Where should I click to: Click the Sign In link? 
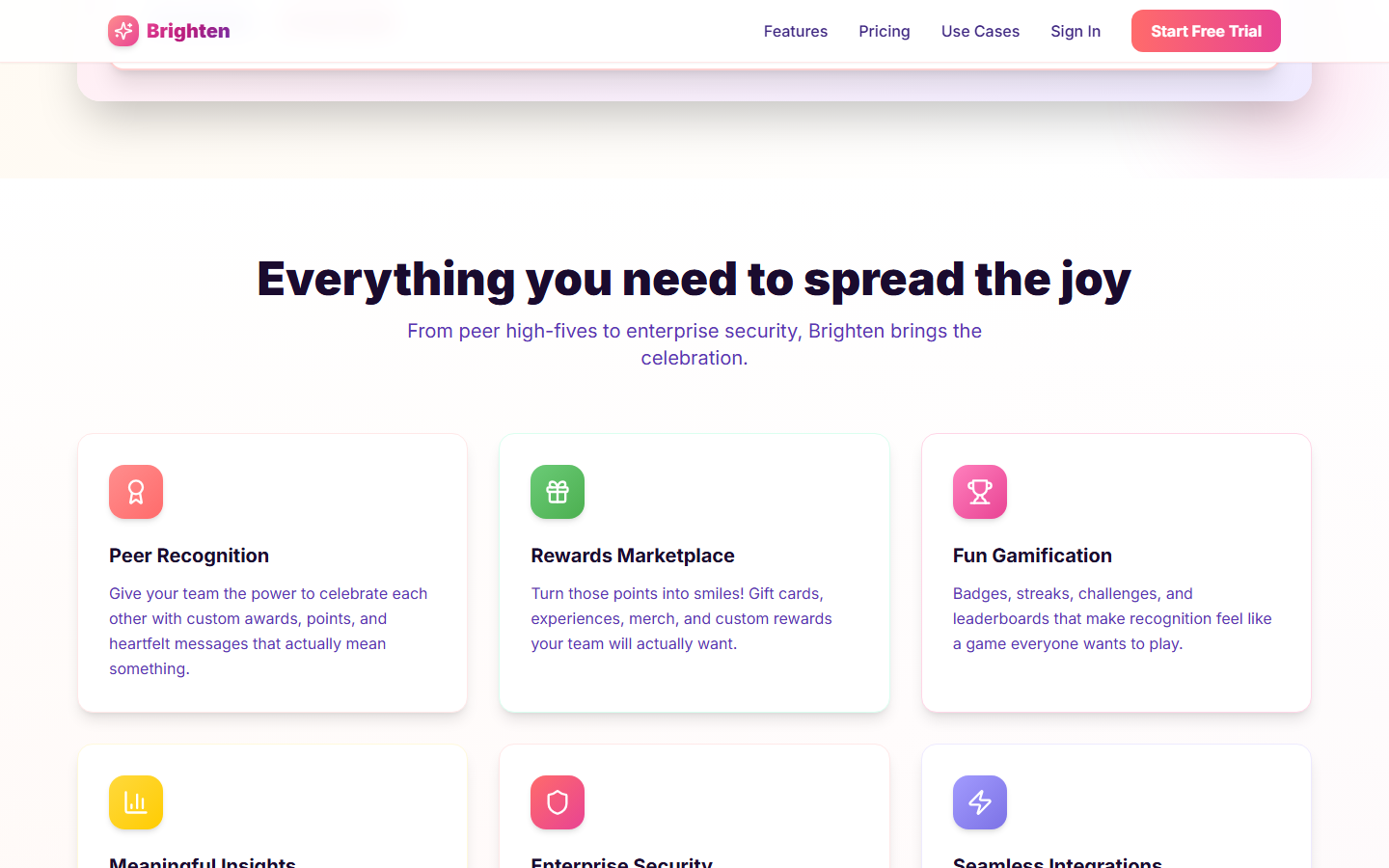1076,31
